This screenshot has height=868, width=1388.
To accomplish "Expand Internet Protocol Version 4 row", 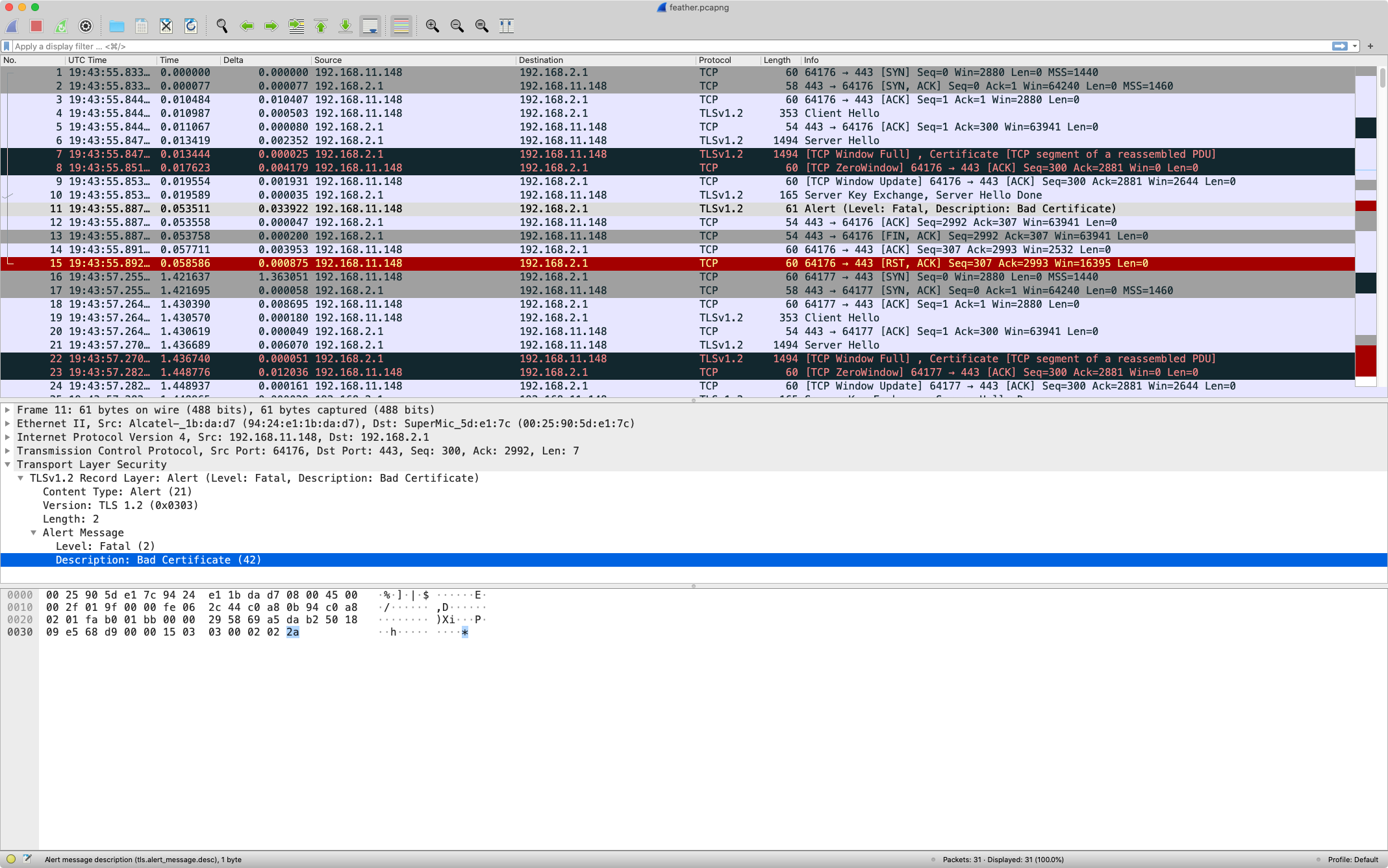I will click(8, 437).
